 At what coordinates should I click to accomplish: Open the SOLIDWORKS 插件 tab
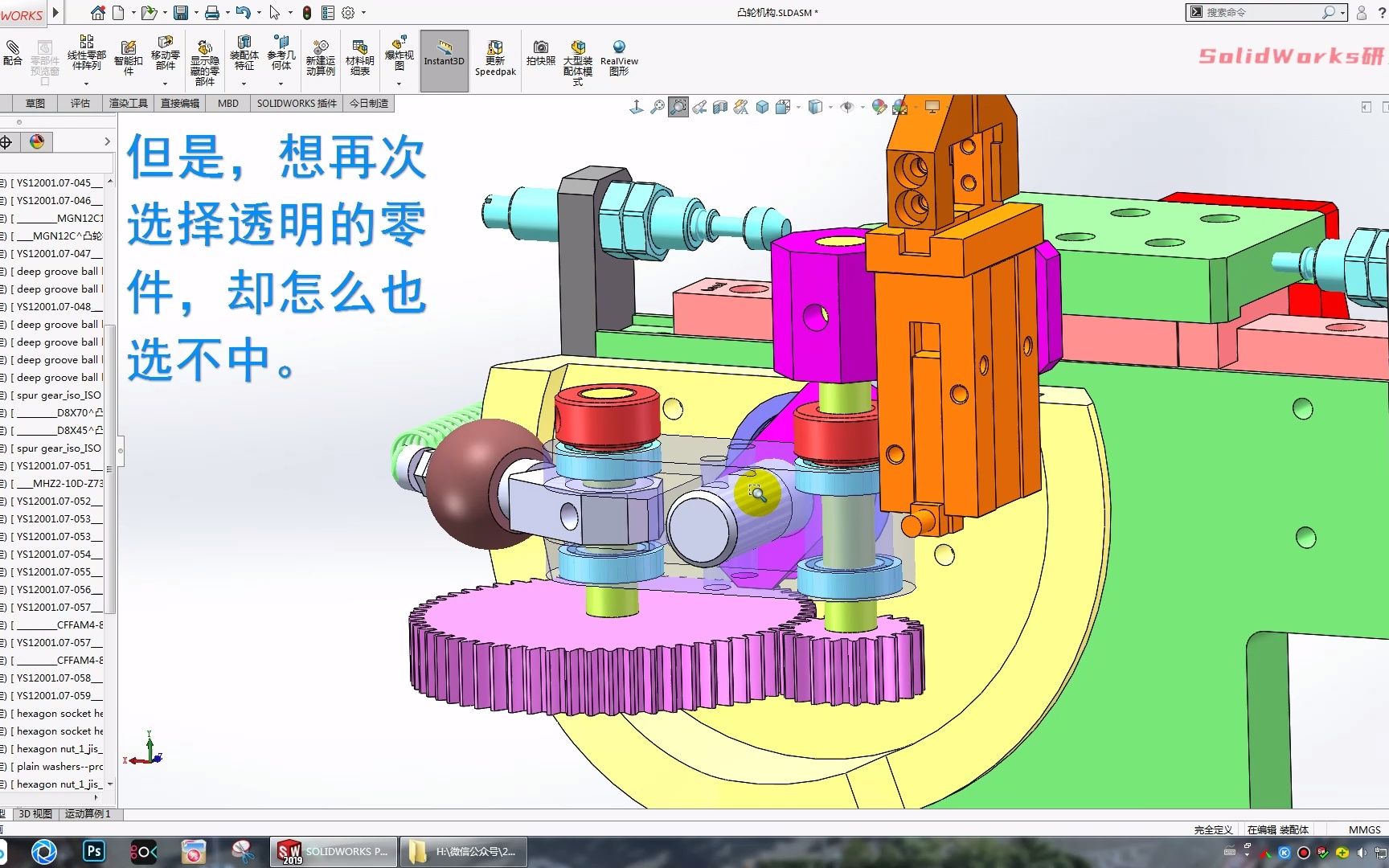coord(297,104)
